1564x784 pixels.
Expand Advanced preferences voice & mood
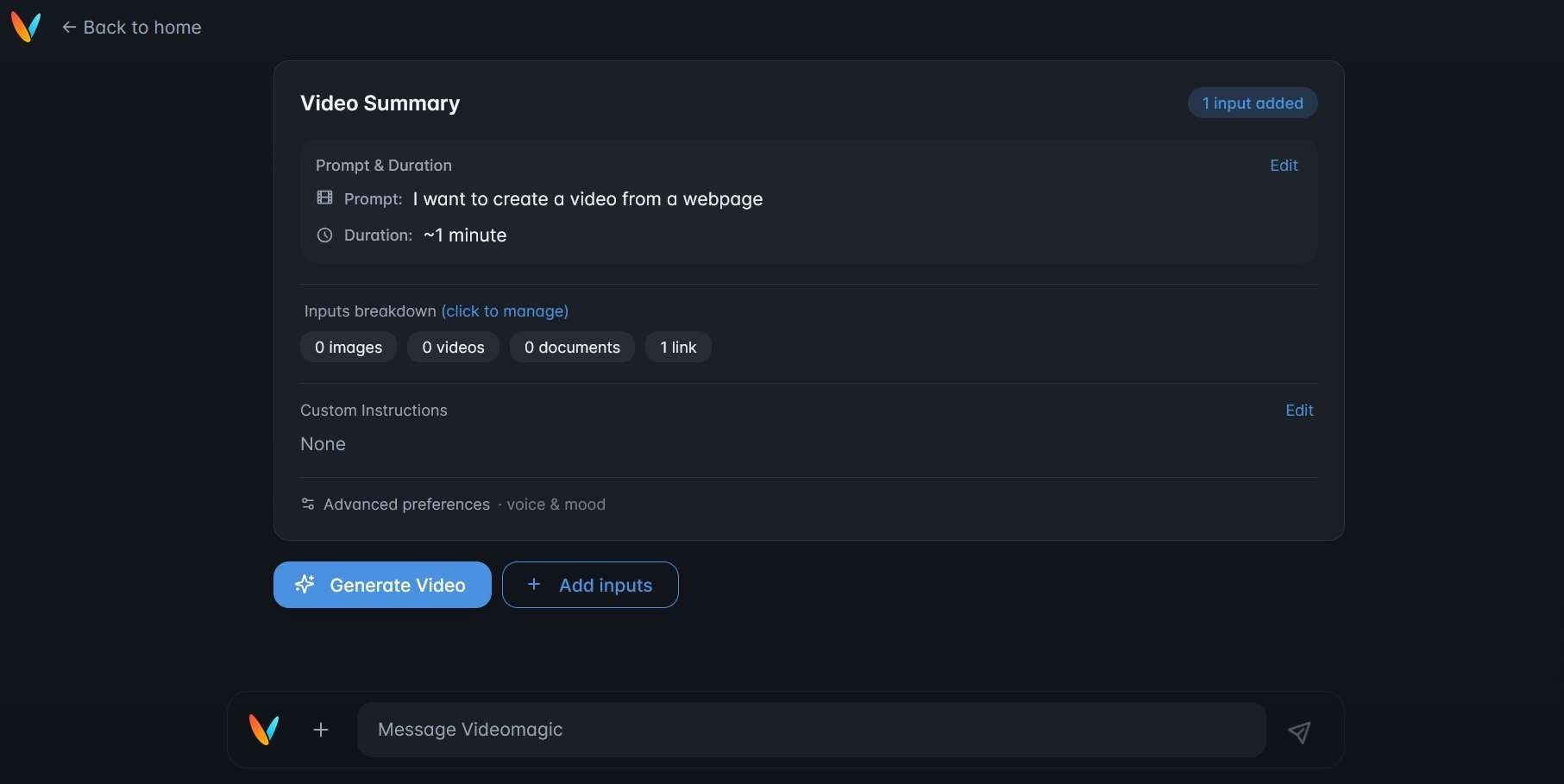(x=453, y=505)
